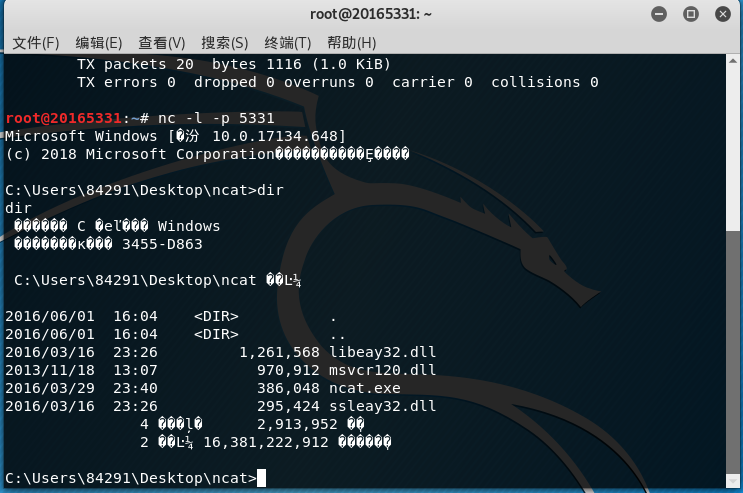Close the terminal window
Image resolution: width=743 pixels, height=493 pixels.
723,14
